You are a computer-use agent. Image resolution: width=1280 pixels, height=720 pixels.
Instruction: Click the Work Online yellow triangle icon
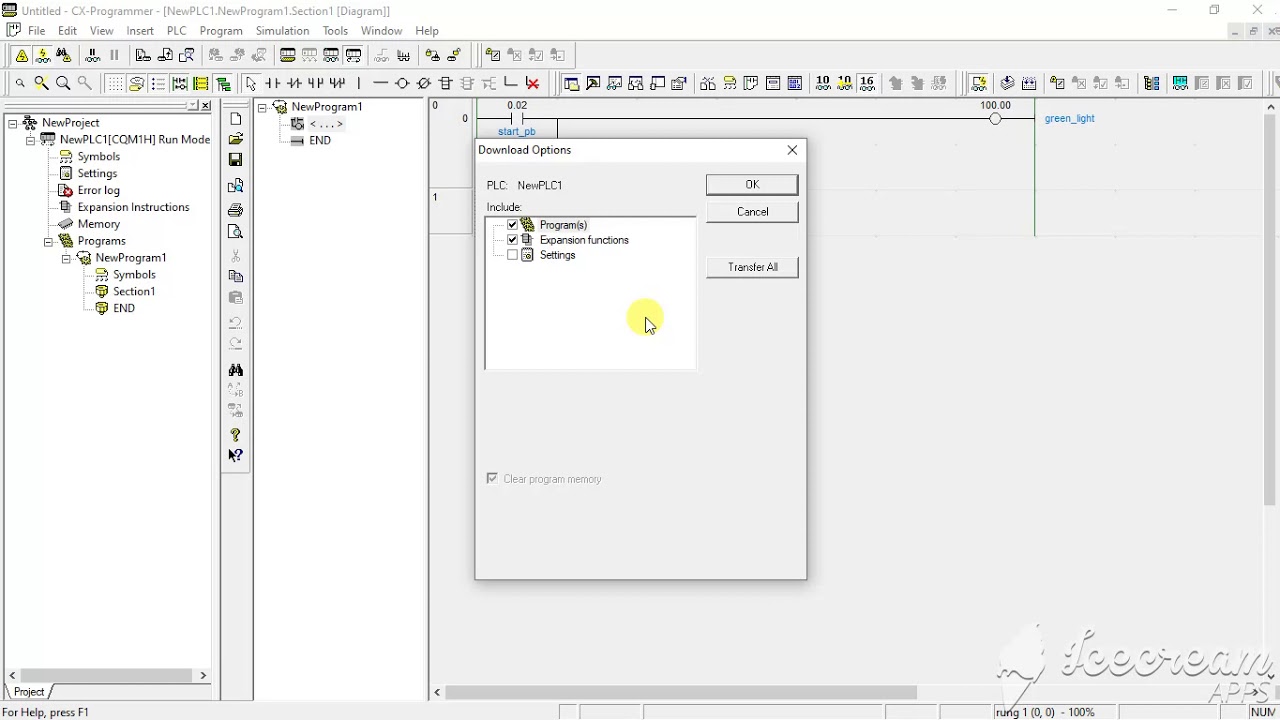pyautogui.click(x=21, y=56)
